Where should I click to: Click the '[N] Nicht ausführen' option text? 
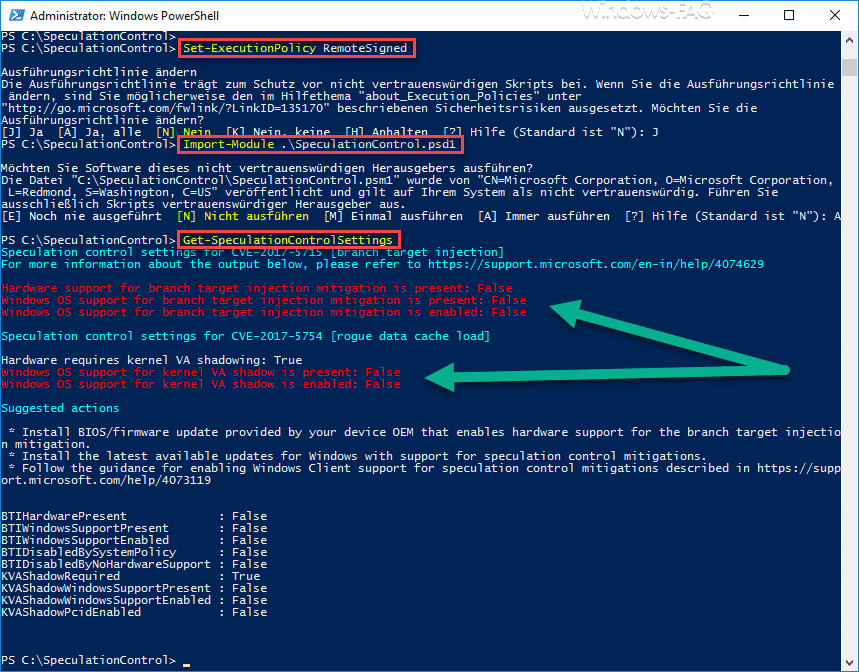(x=243, y=216)
